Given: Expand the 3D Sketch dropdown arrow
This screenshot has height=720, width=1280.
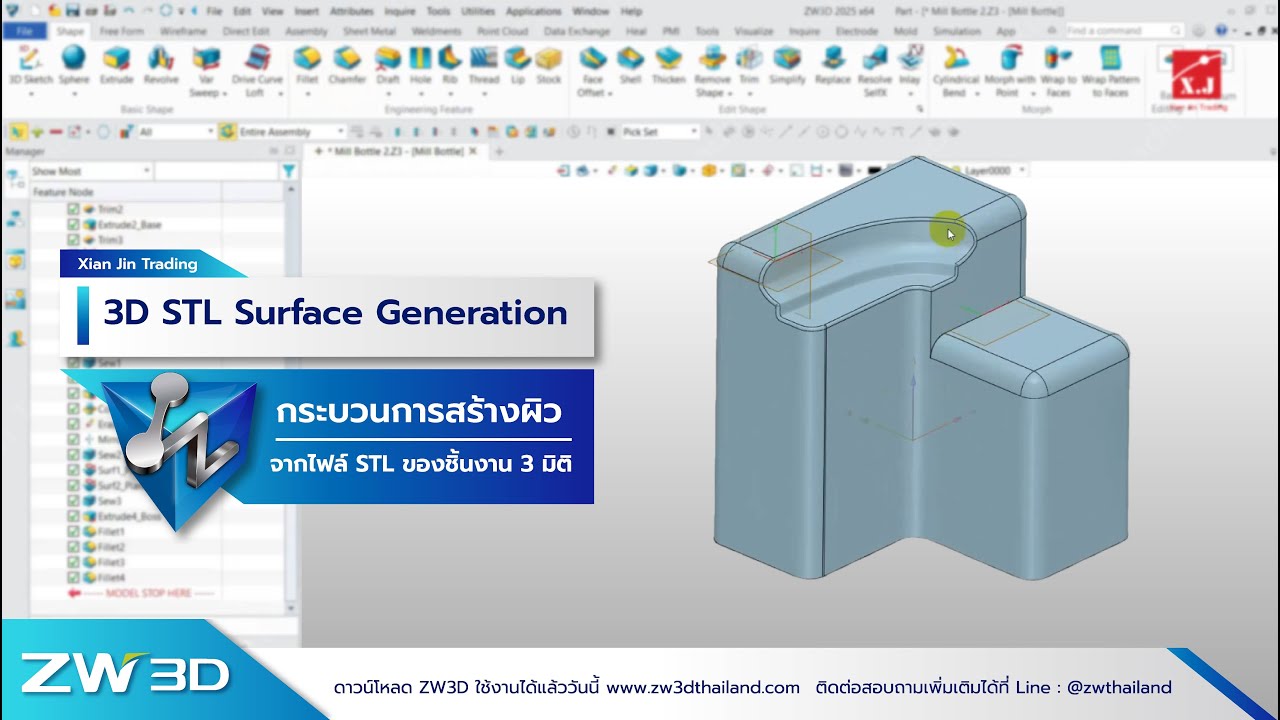Looking at the screenshot, I should coord(30,93).
